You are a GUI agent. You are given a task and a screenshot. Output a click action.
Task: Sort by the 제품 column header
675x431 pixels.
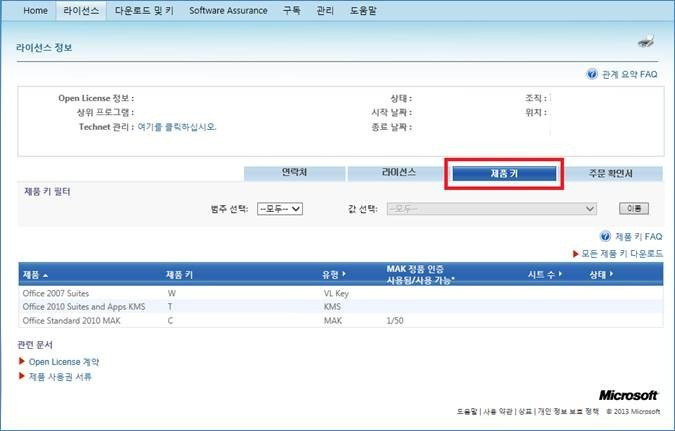(35, 275)
